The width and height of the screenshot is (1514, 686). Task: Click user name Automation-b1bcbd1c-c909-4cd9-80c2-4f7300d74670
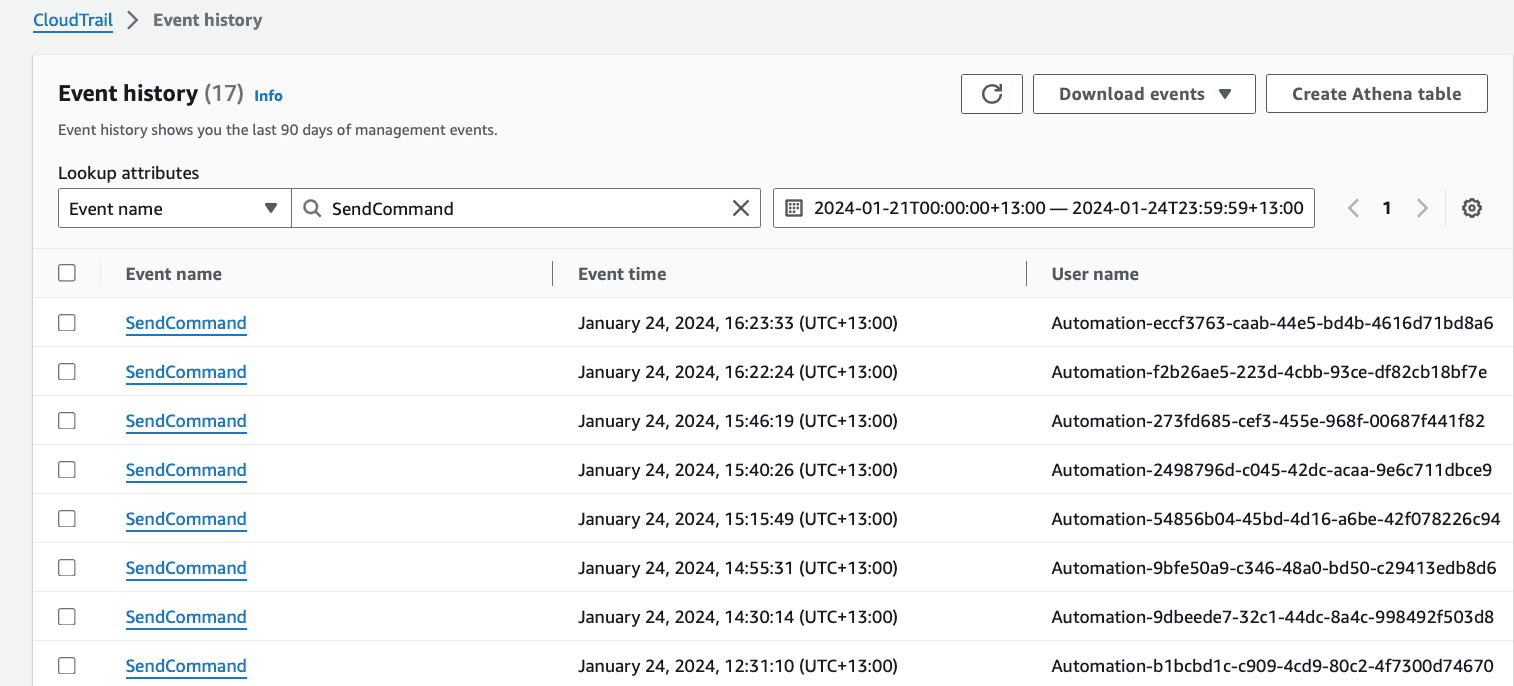tap(1273, 666)
